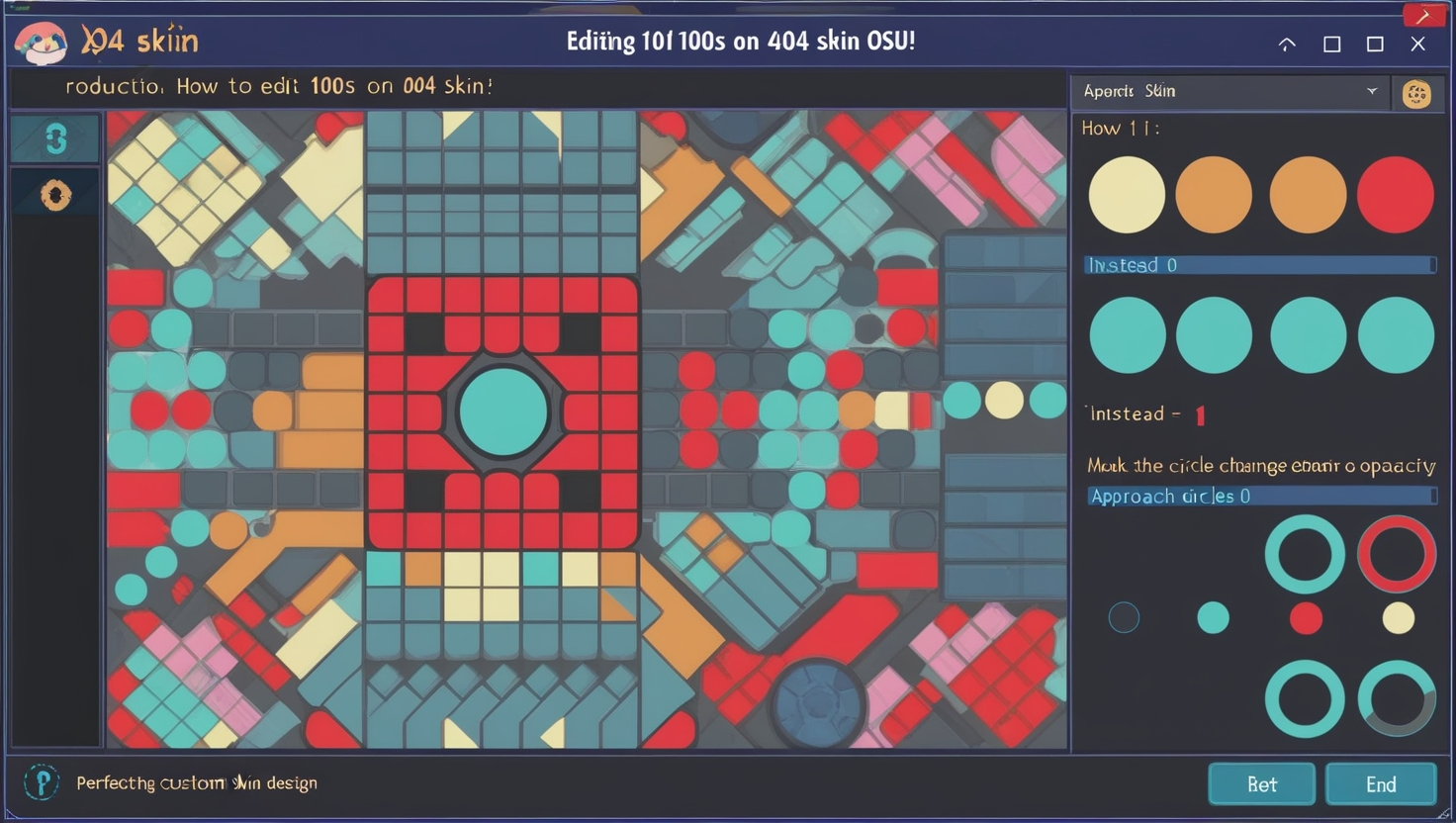Choose the red approach circle ring

tap(1396, 554)
